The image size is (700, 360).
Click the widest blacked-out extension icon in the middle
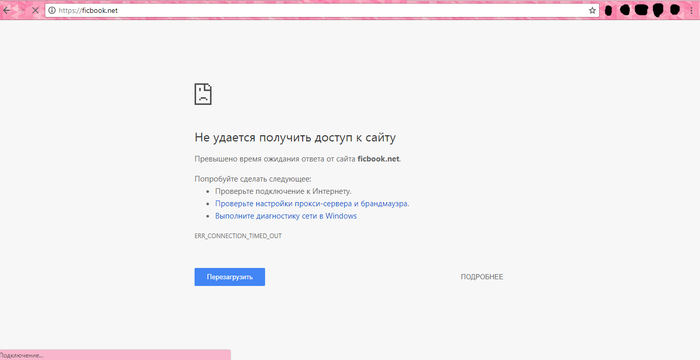(x=641, y=9)
